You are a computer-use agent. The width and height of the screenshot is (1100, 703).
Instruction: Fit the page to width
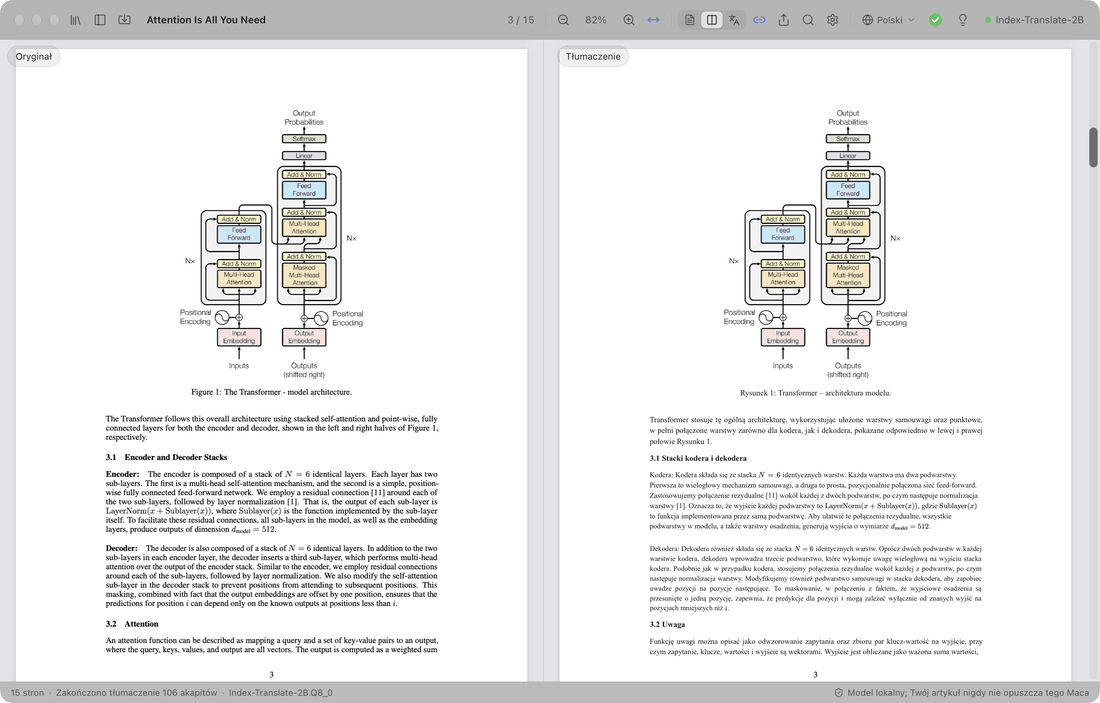[653, 20]
